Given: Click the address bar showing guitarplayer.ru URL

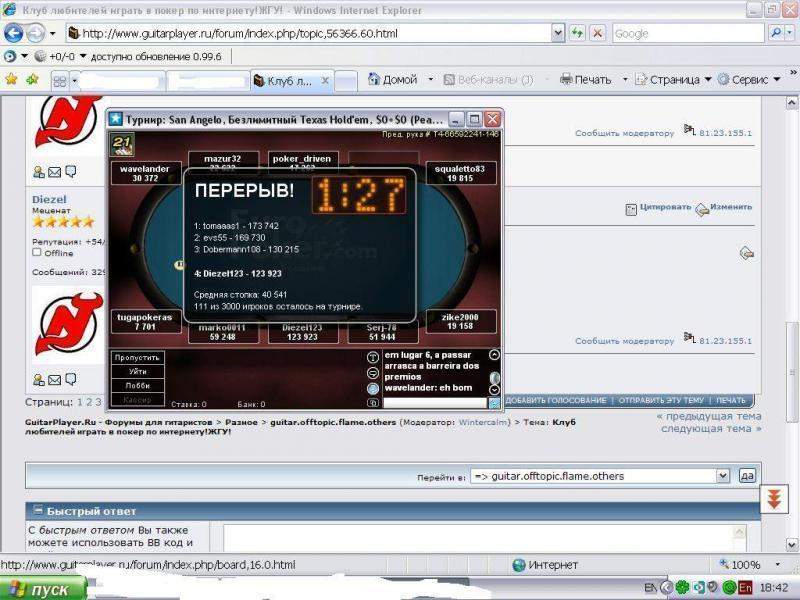Looking at the screenshot, I should click(x=310, y=34).
